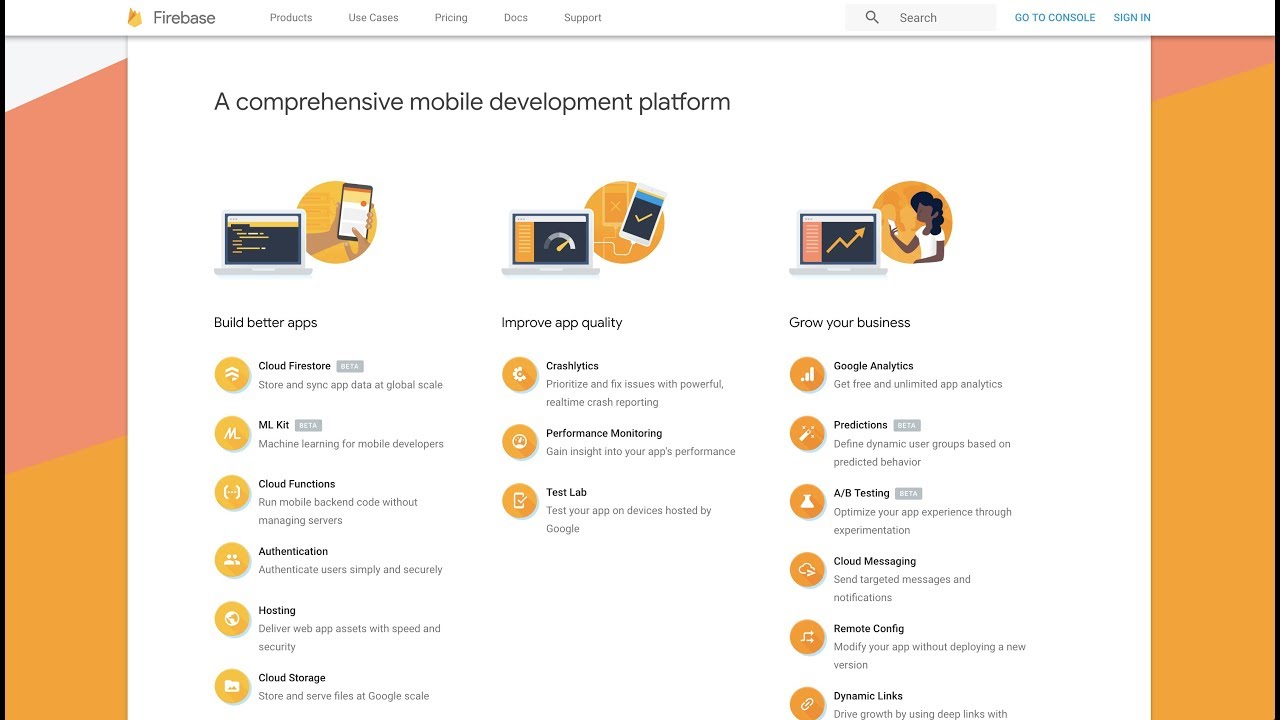The width and height of the screenshot is (1280, 720).
Task: Click 'Store and sync app data at global scale'
Action: 350,384
